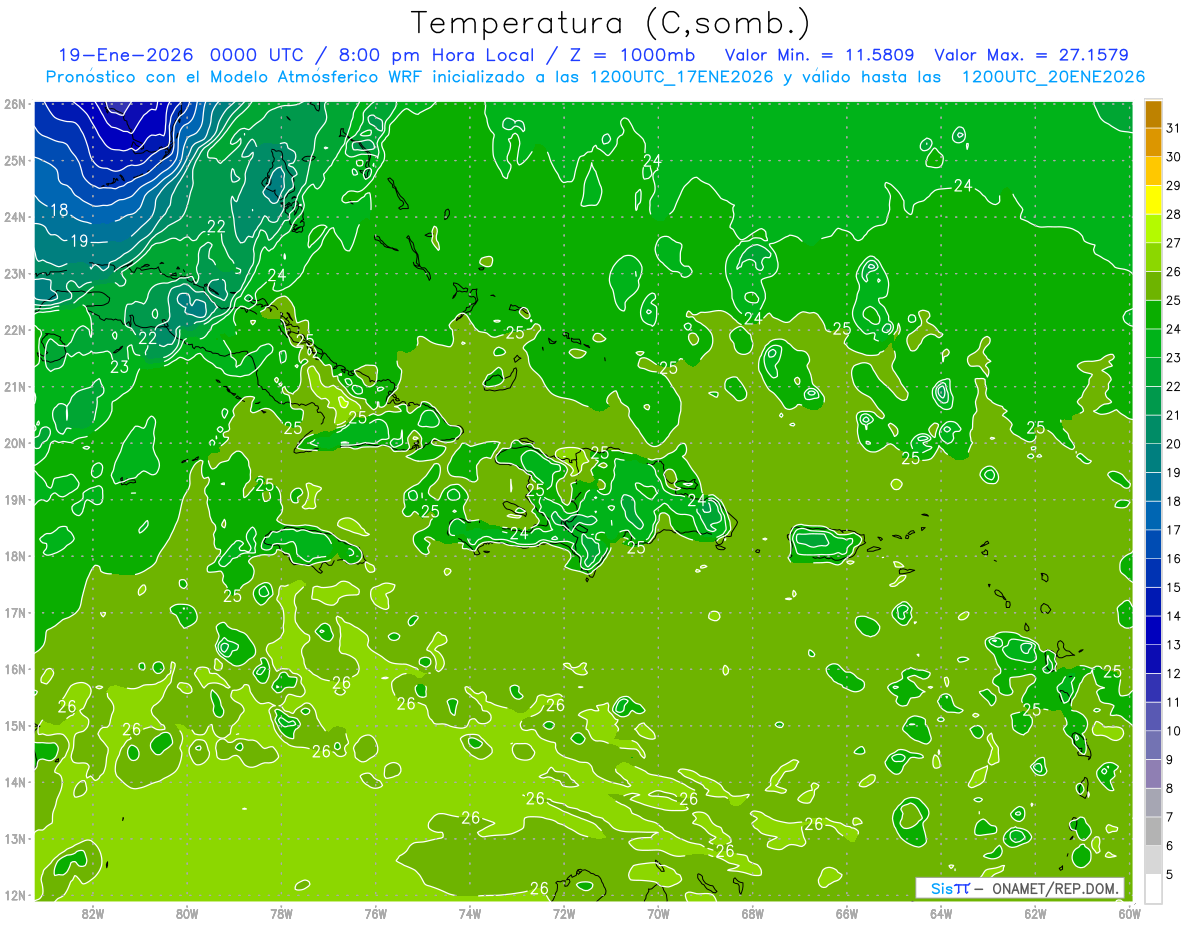
Task: Click the brown colorbar segment above 31
Action: [1153, 114]
